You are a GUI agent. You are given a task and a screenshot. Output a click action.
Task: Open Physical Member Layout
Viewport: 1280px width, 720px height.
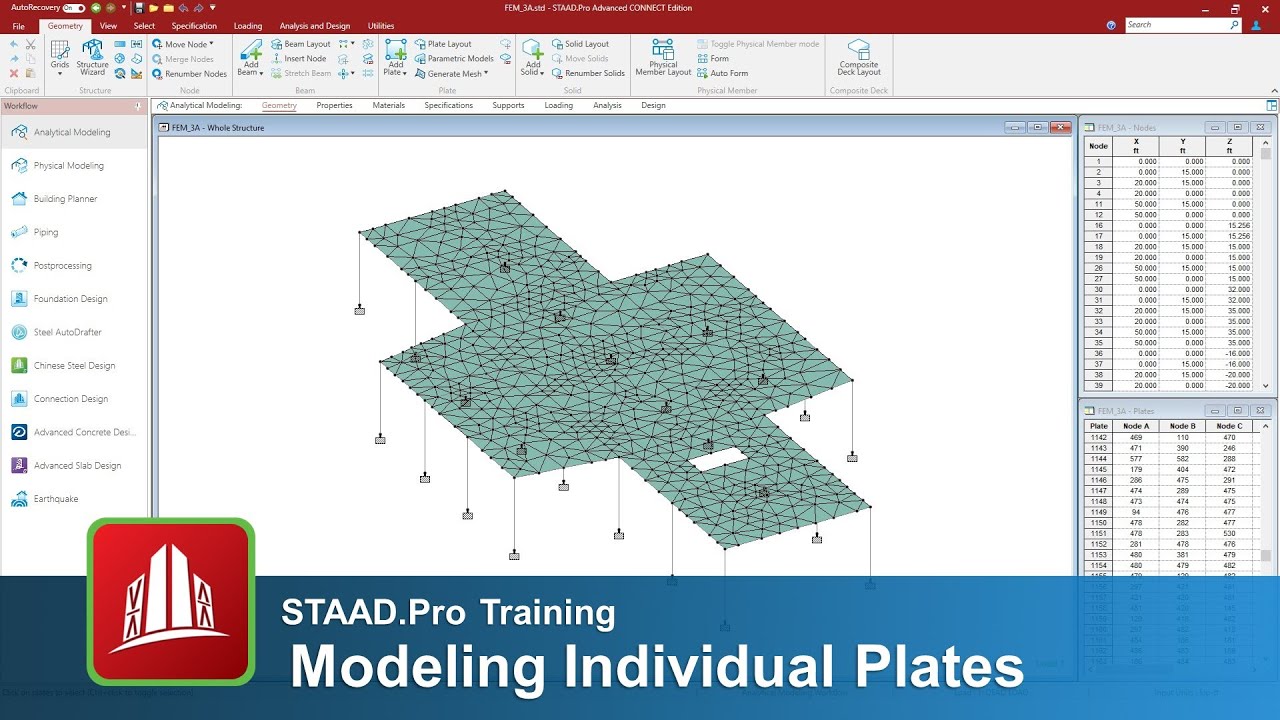663,58
